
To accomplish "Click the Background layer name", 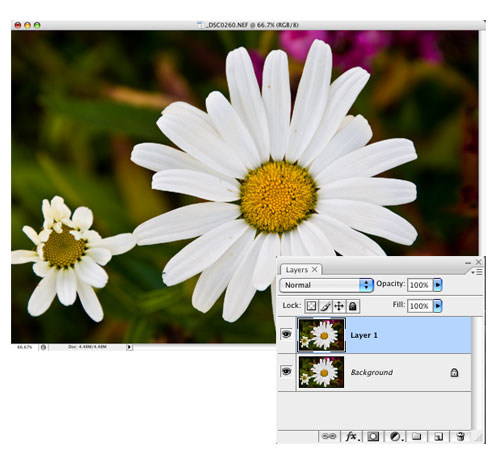I will coord(372,372).
